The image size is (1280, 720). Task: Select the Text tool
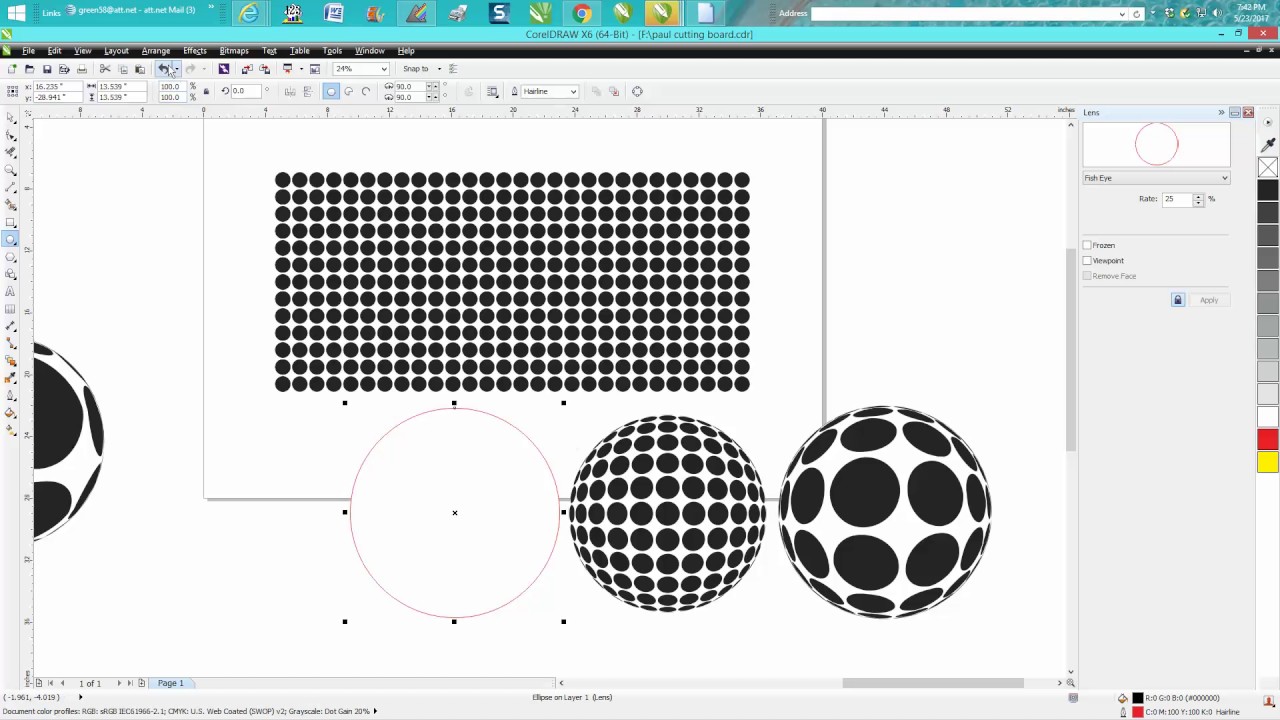pyautogui.click(x=10, y=291)
